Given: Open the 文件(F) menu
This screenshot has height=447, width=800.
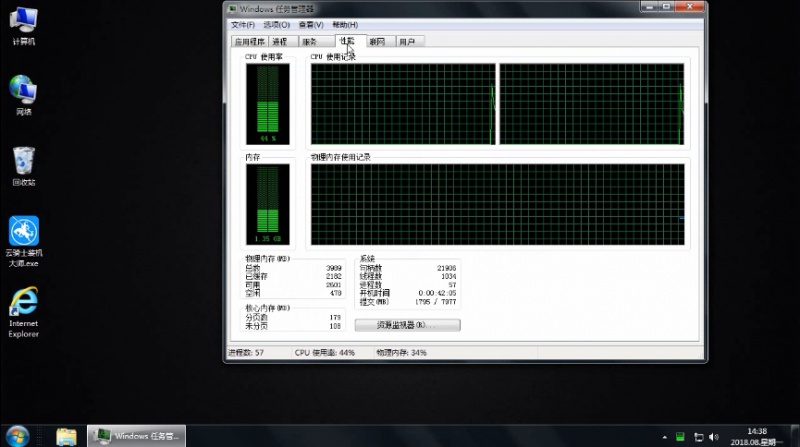Looking at the screenshot, I should tap(243, 24).
